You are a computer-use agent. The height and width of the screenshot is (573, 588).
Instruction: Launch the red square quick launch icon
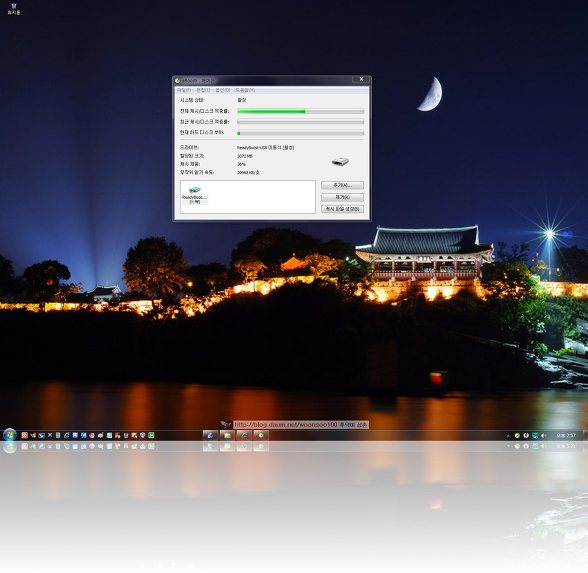[x=24, y=435]
